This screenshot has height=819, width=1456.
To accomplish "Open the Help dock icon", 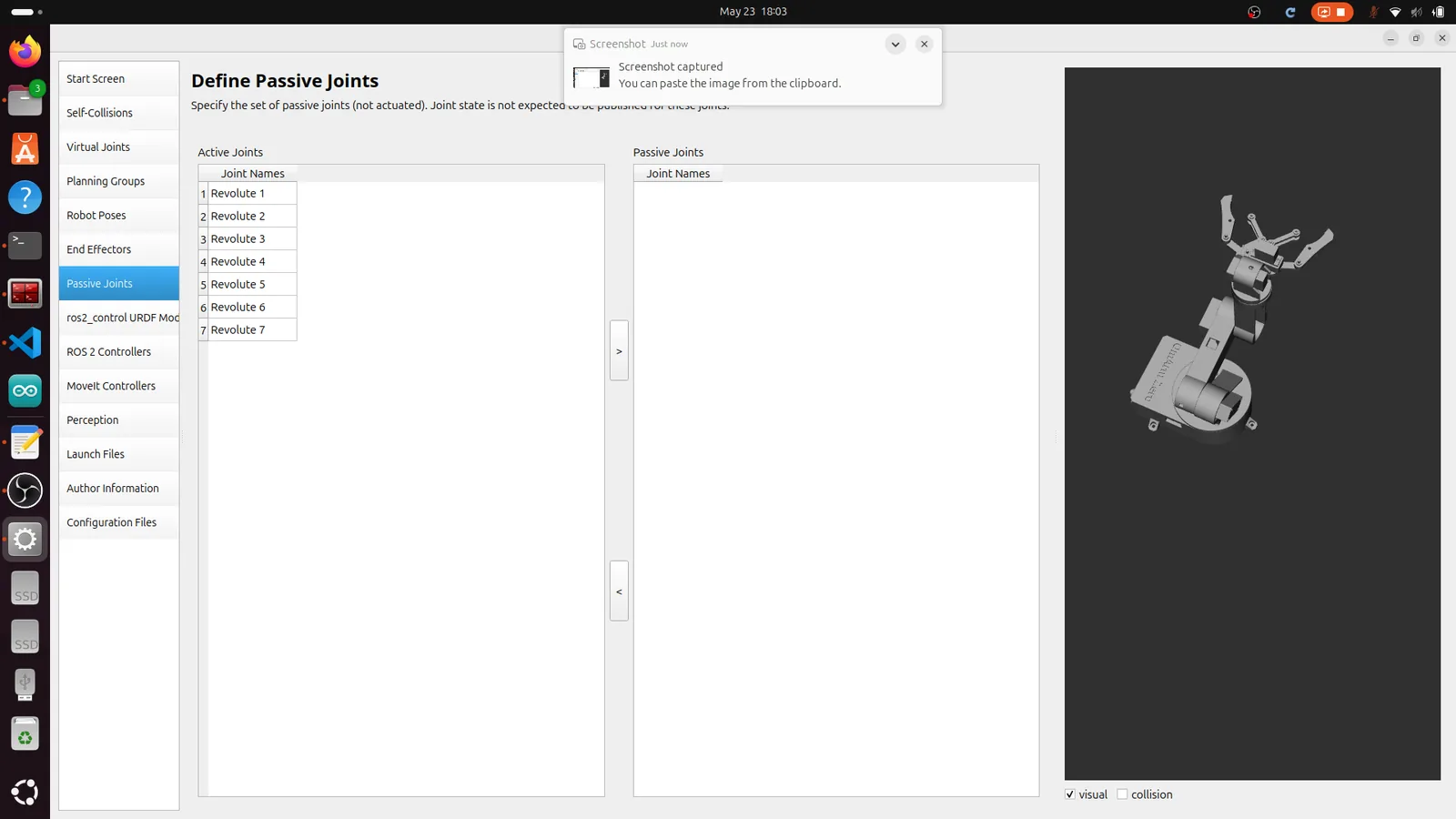I will tap(25, 197).
